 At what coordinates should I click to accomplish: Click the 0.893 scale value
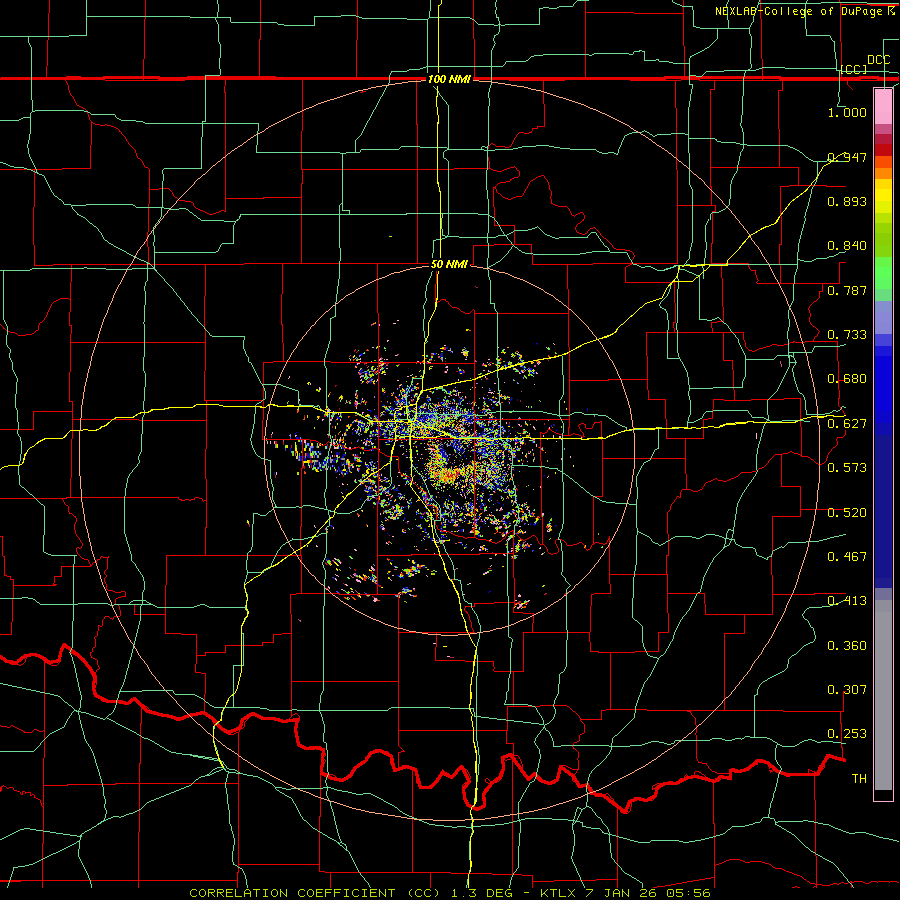coord(847,201)
